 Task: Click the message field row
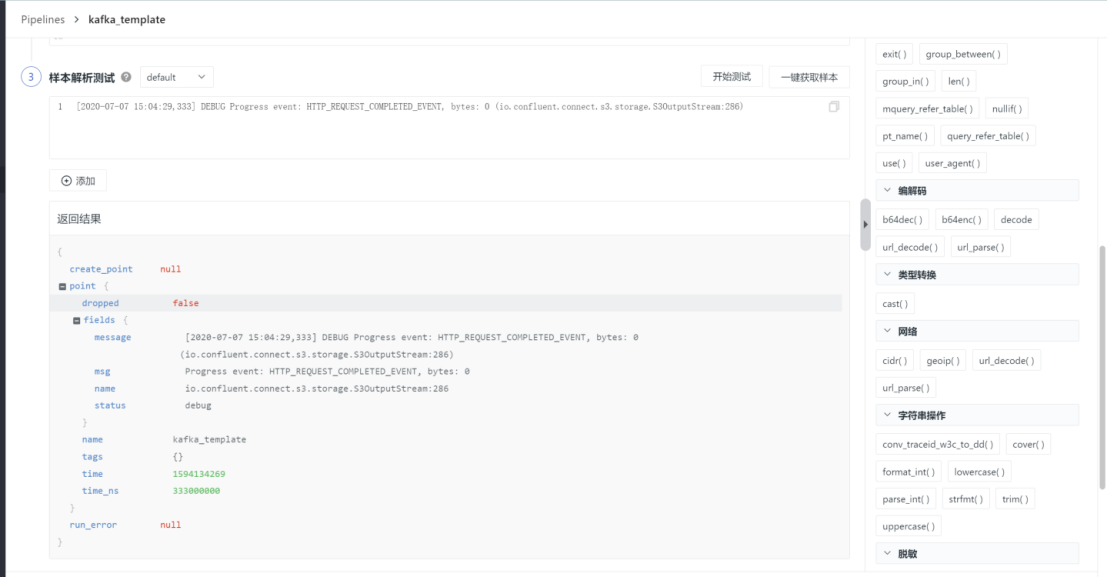445,346
